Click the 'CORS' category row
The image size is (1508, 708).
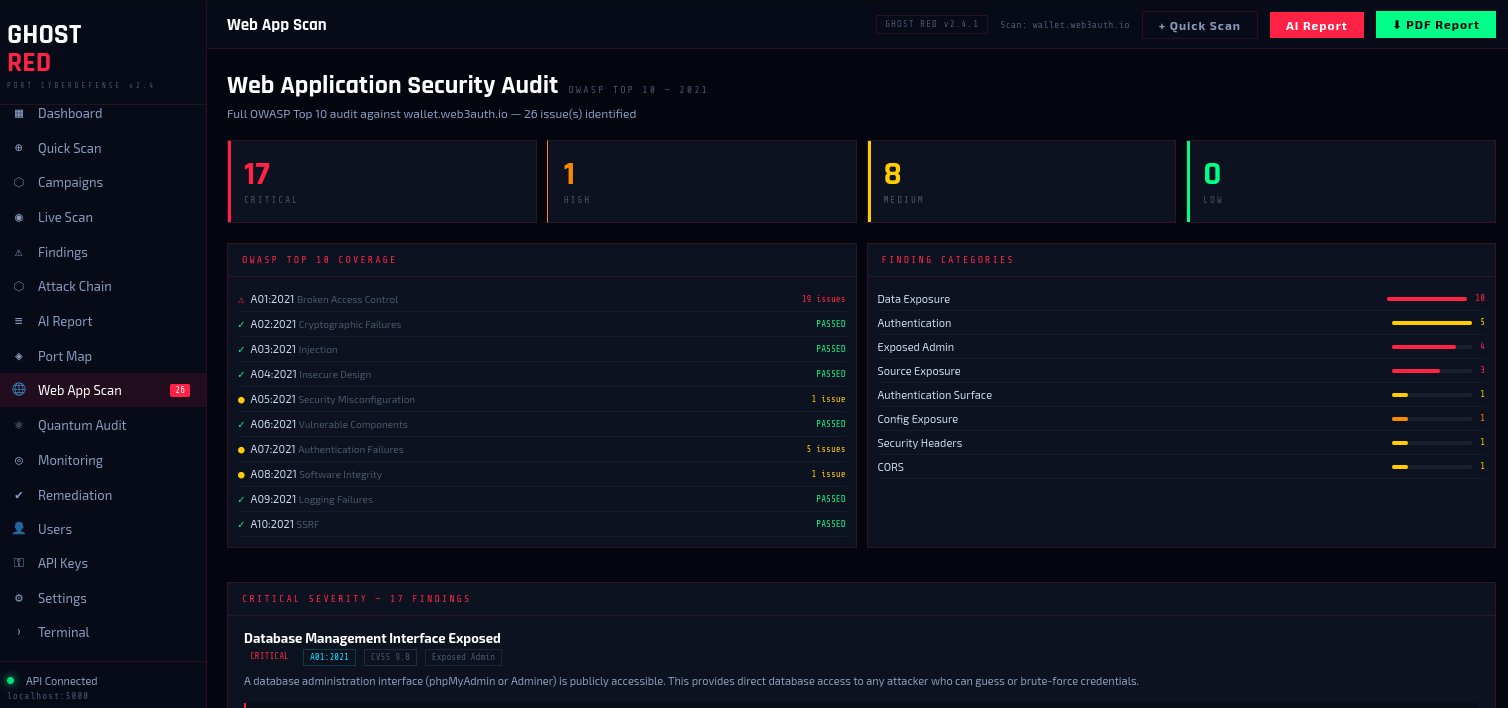click(1181, 467)
